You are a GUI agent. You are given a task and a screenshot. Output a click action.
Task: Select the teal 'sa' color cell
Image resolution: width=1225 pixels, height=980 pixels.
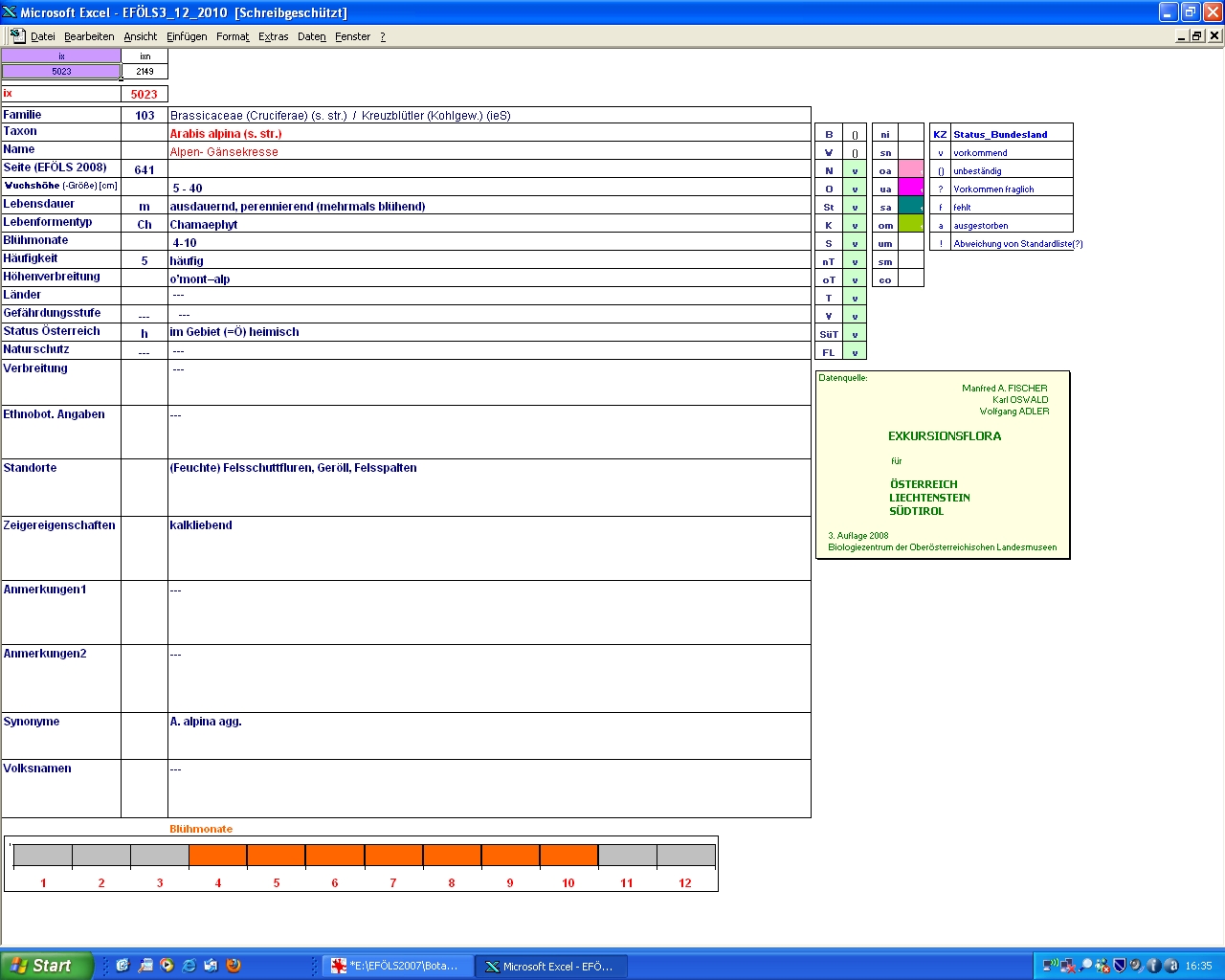pyautogui.click(x=911, y=207)
